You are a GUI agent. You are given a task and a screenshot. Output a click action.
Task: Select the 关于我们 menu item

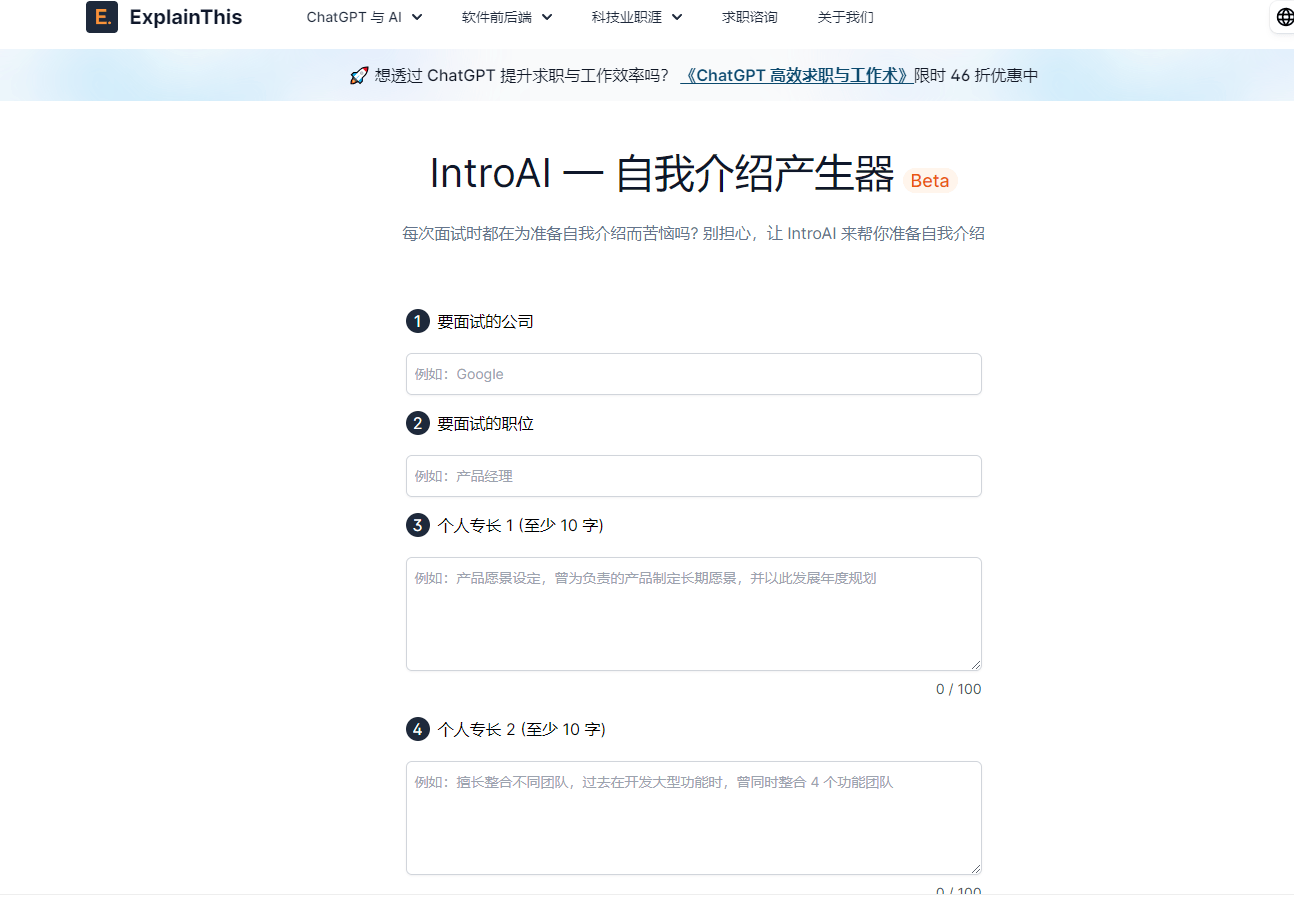845,17
